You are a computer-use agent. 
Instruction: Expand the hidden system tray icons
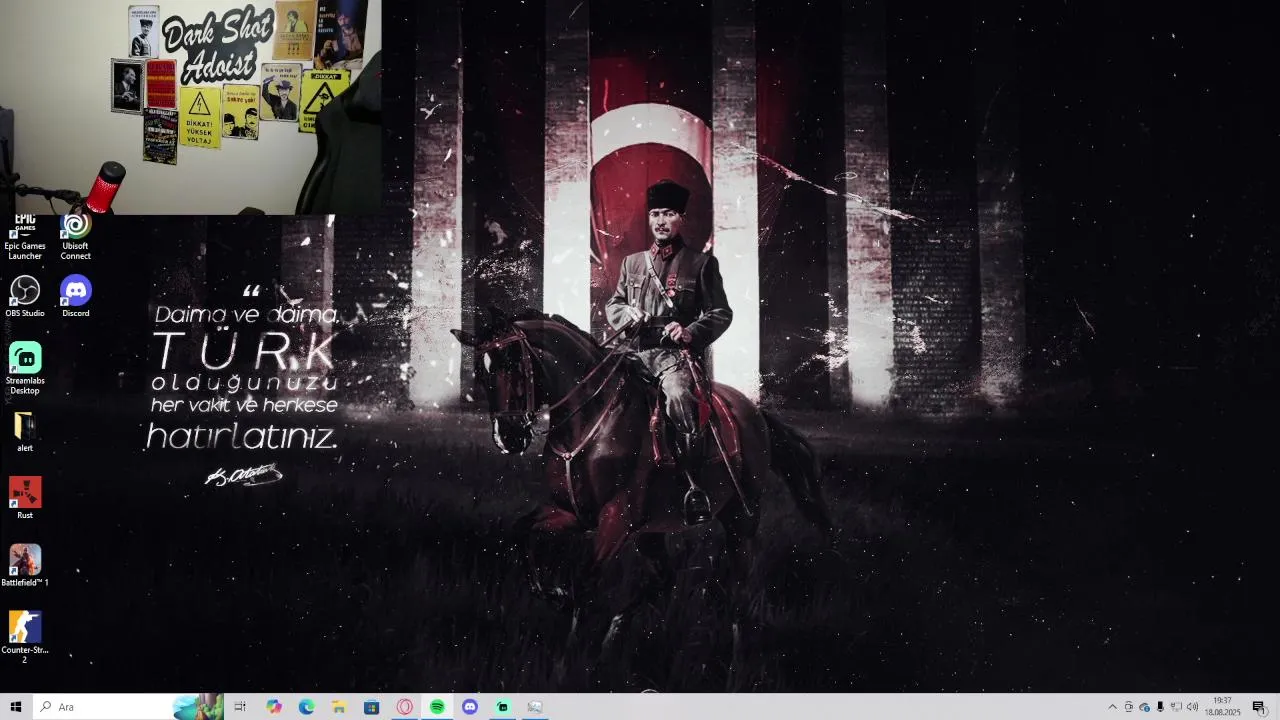pyautogui.click(x=1112, y=707)
